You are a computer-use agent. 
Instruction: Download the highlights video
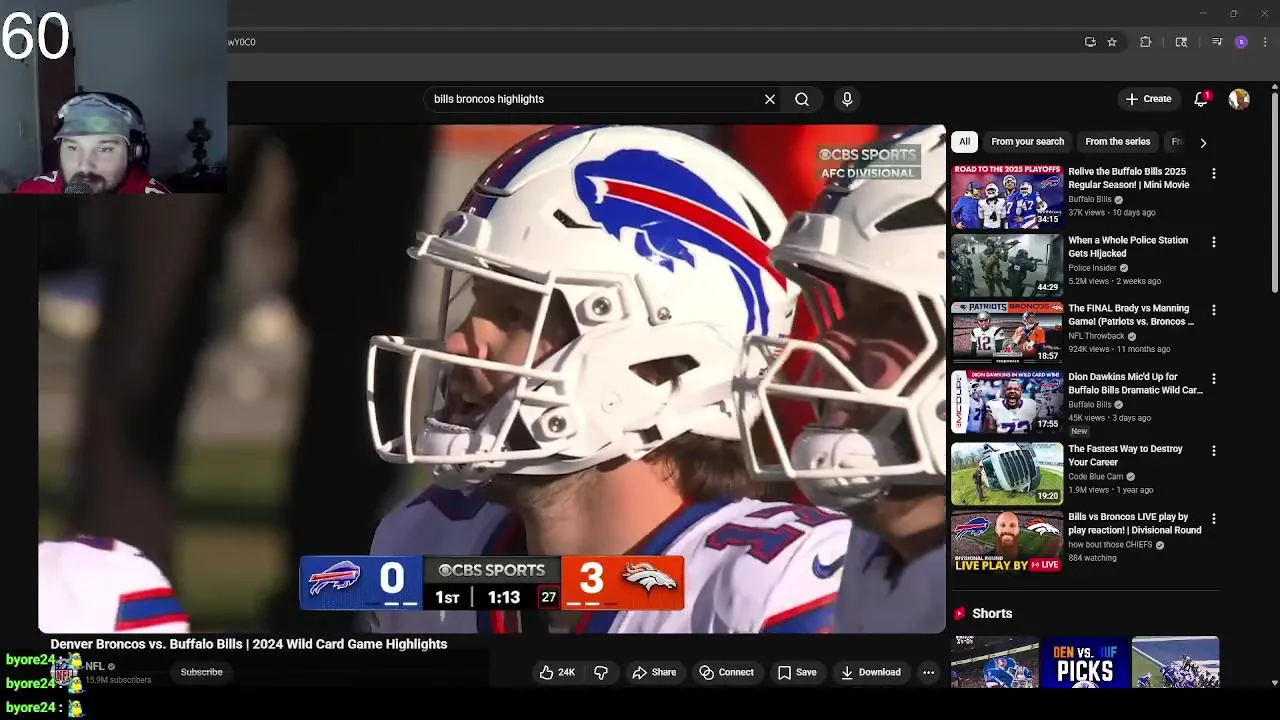pyautogui.click(x=871, y=672)
